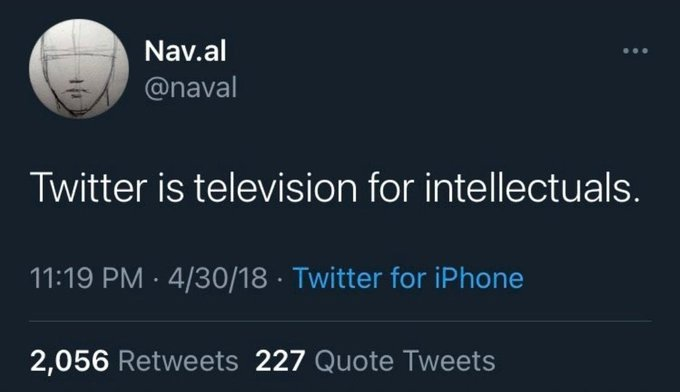Click the word Quote in the stats row
The height and width of the screenshot is (392, 680).
[354, 361]
